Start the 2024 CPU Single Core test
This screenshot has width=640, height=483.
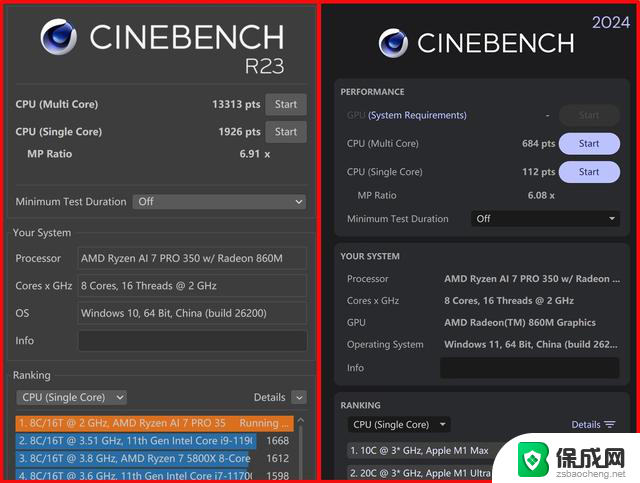click(589, 172)
